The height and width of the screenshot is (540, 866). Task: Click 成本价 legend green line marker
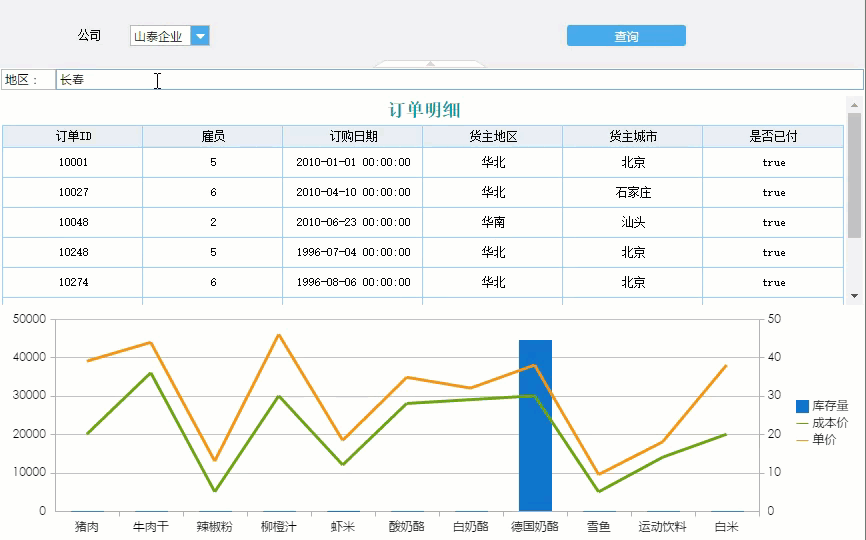[802, 423]
